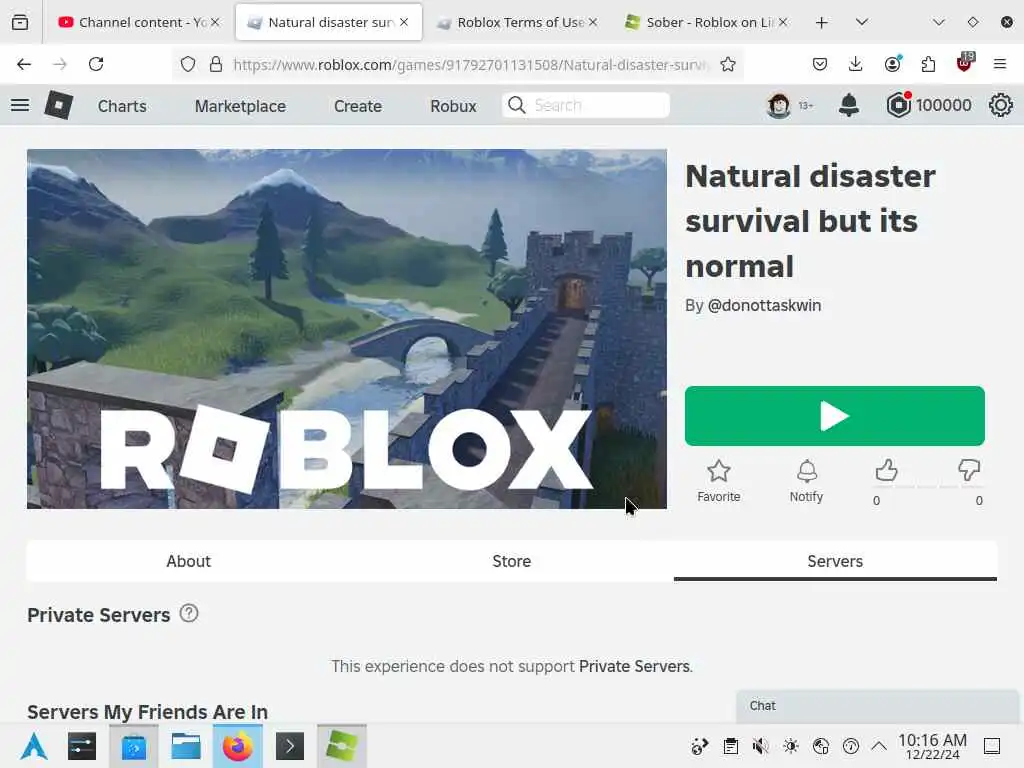Click the Roblox logo home icon
This screenshot has width=1024, height=768.
pos(59,105)
